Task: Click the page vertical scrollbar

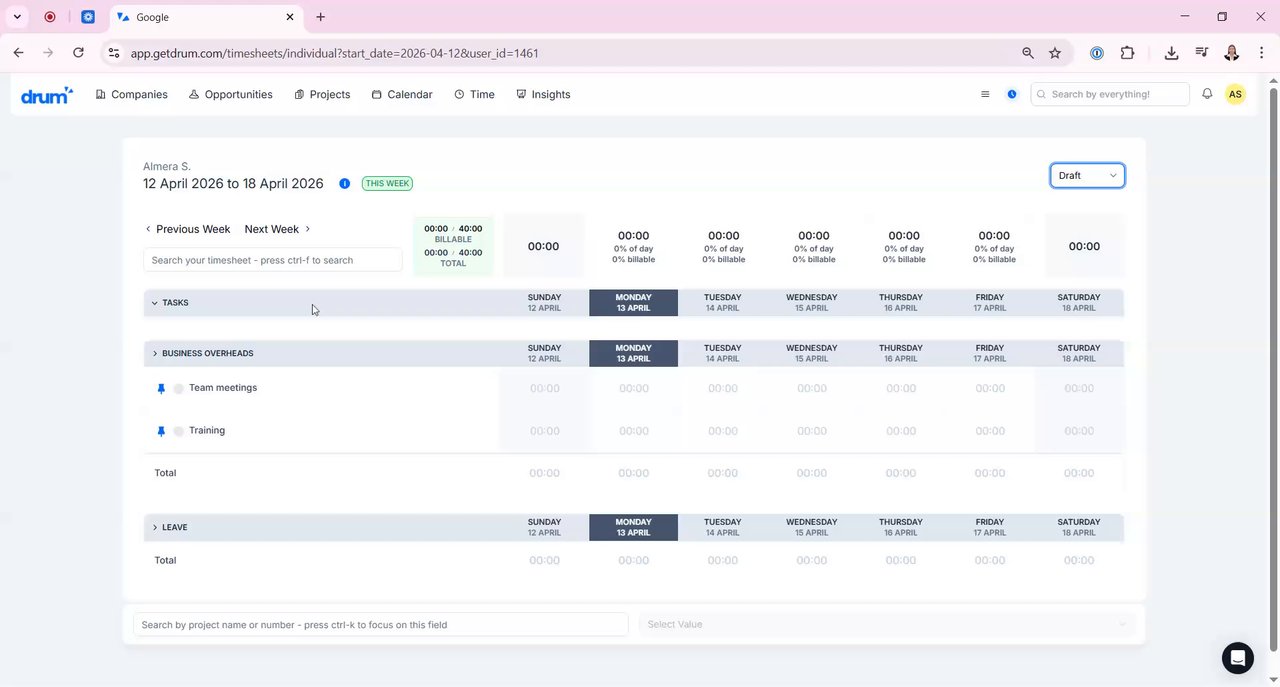Action: pyautogui.click(x=1274, y=370)
